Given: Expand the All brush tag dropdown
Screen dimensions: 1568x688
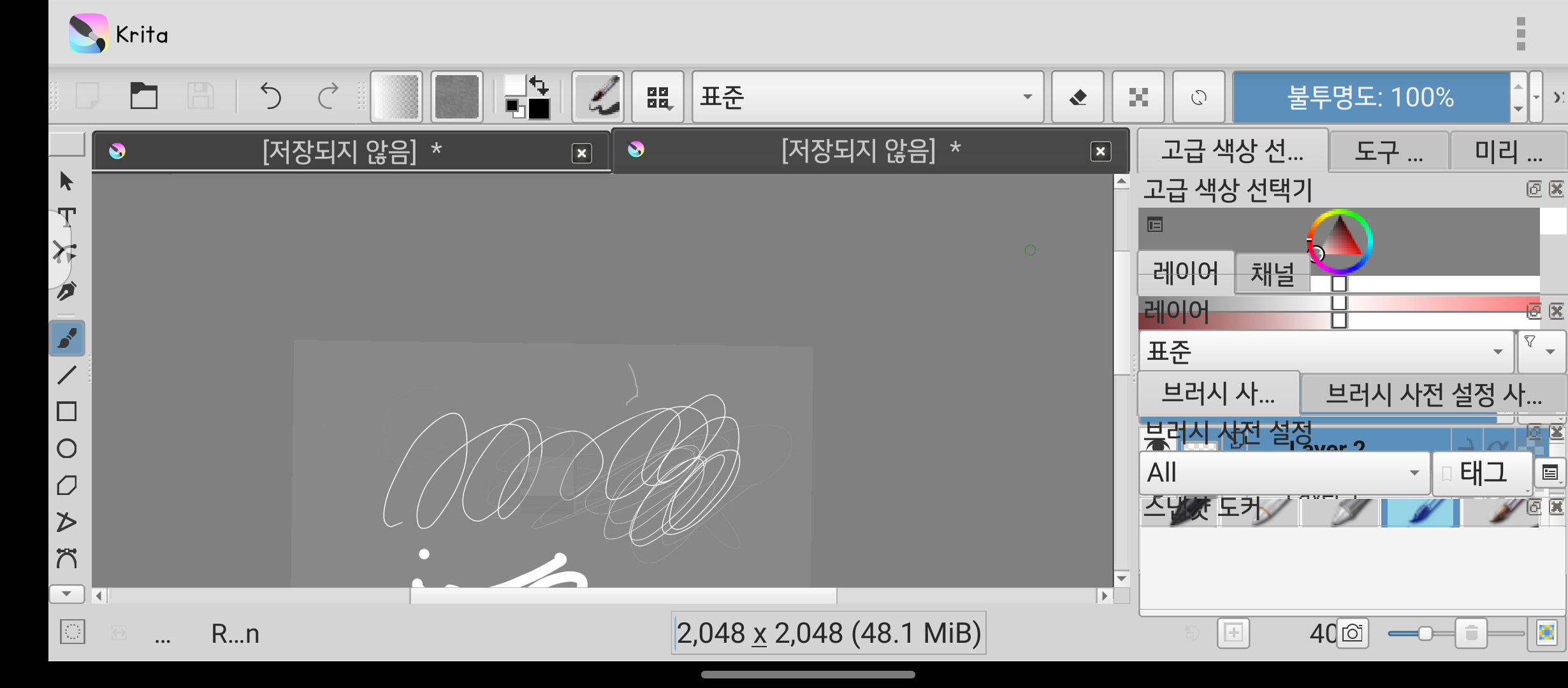Looking at the screenshot, I should [x=1284, y=473].
